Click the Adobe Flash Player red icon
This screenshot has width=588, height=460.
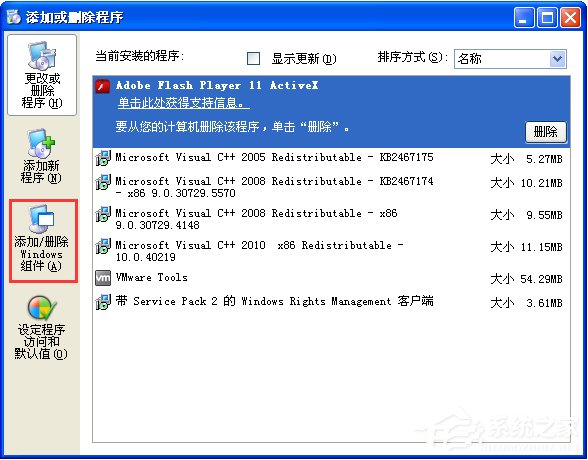103,86
